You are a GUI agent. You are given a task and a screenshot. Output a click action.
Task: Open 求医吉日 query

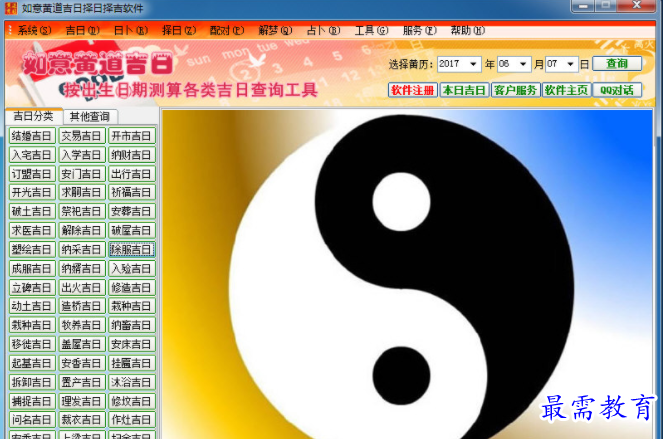(32, 230)
